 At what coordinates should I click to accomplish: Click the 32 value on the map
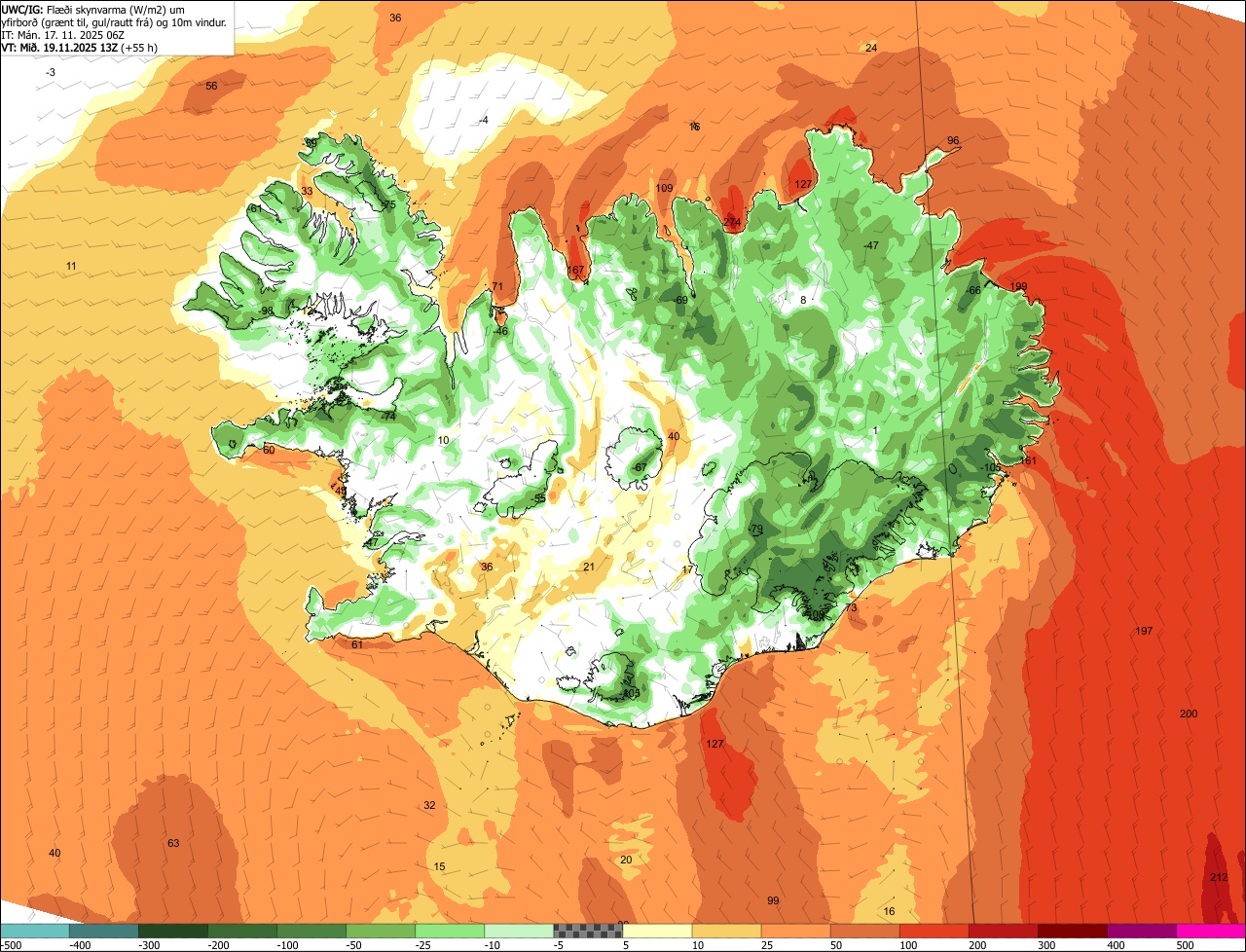(x=429, y=805)
